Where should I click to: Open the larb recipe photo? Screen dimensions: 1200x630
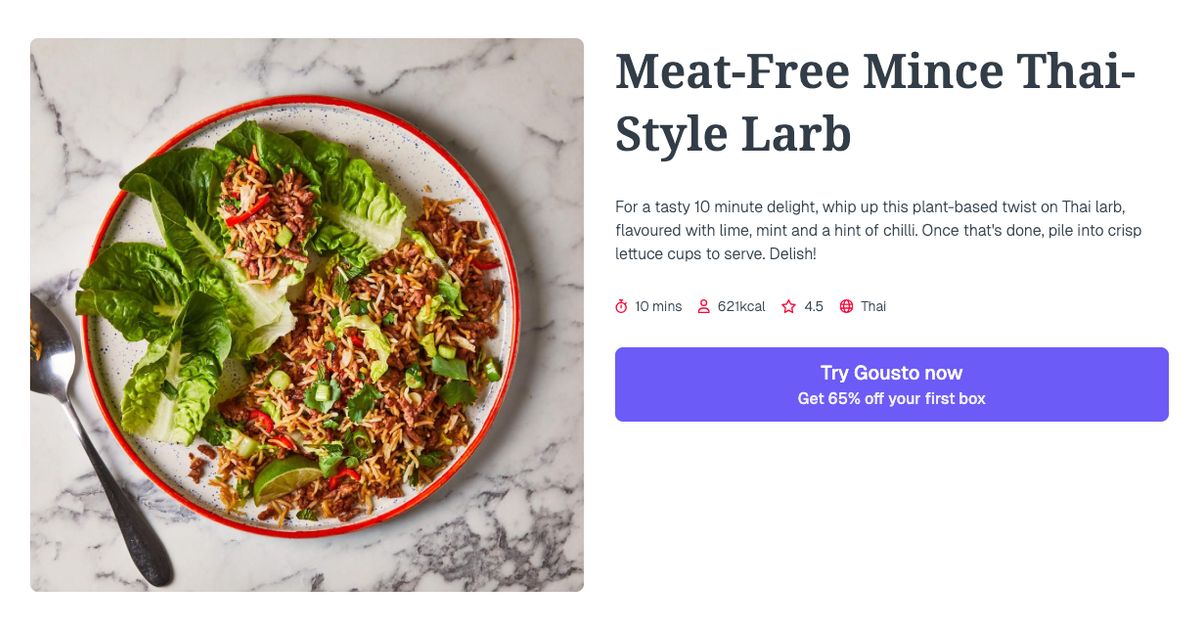click(306, 313)
